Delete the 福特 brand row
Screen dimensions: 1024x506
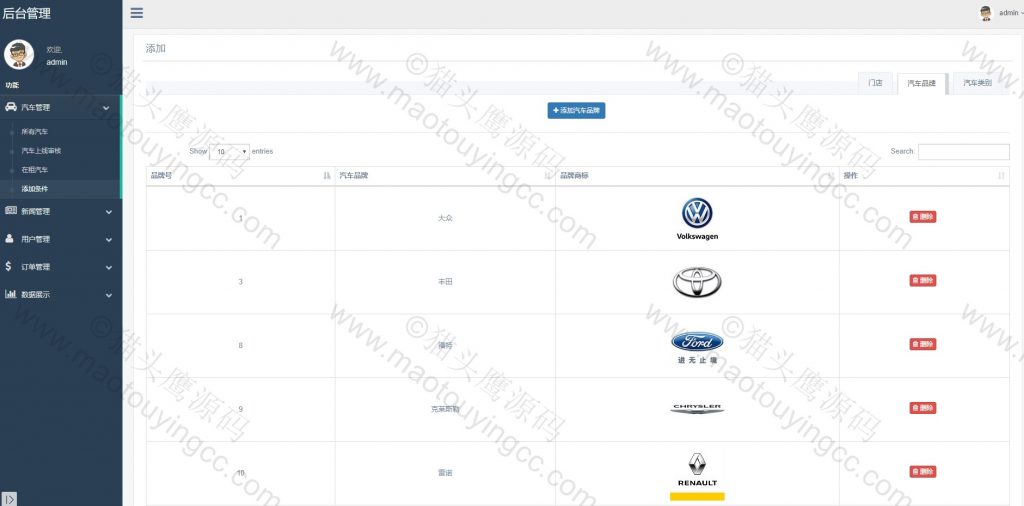(922, 344)
